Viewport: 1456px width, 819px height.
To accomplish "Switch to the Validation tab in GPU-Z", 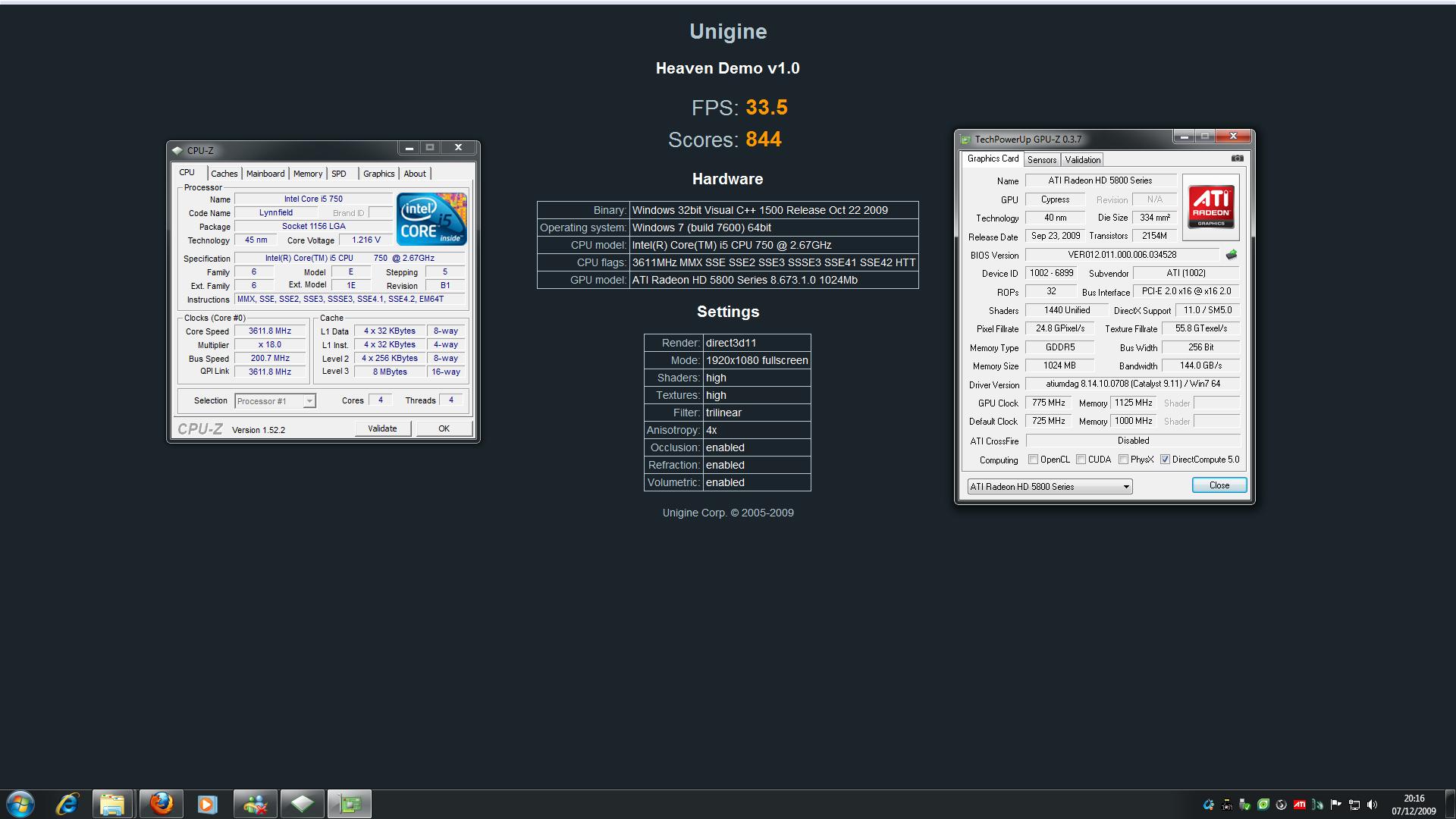I will (x=1082, y=160).
